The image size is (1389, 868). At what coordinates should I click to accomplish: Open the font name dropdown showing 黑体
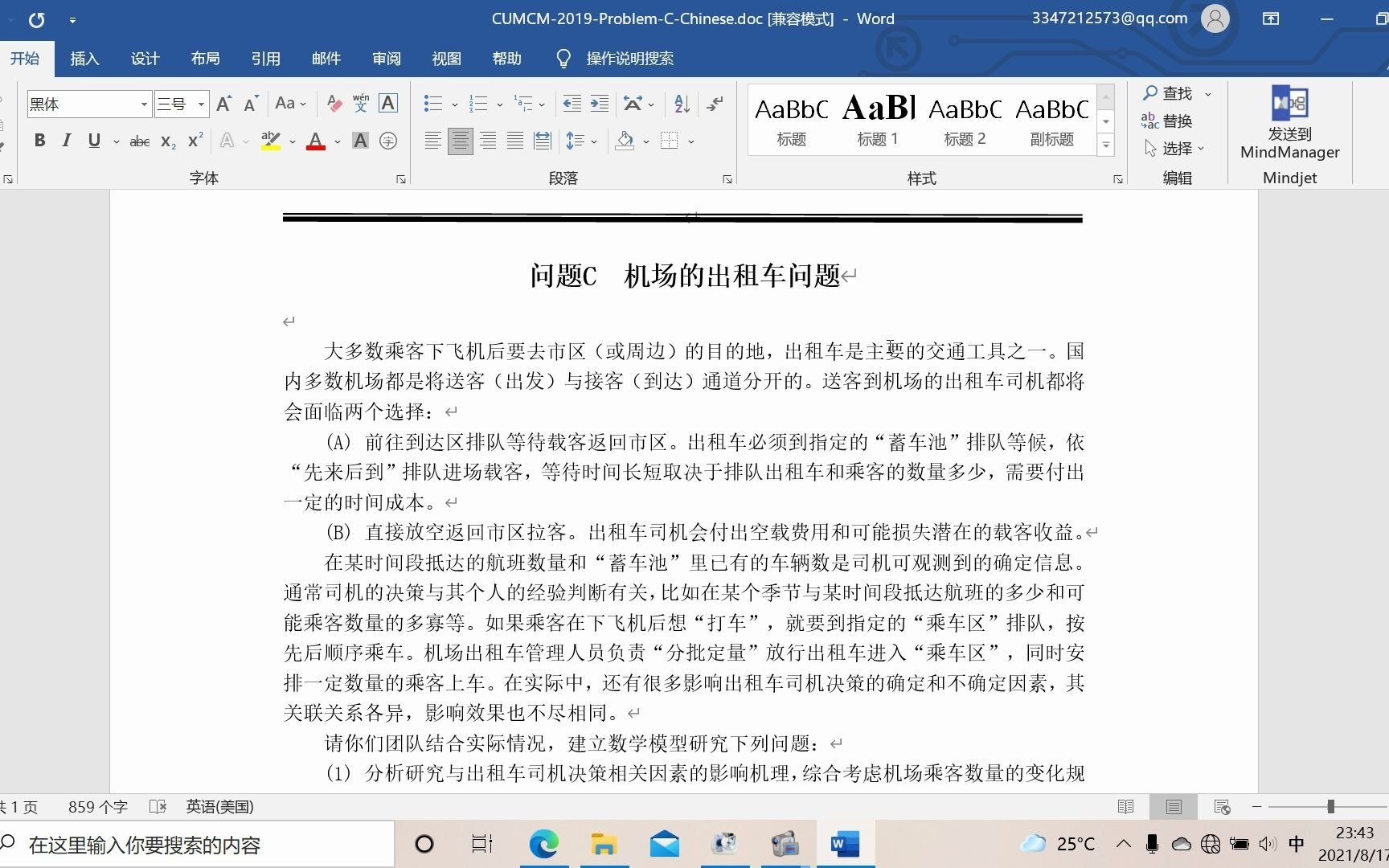[x=143, y=104]
